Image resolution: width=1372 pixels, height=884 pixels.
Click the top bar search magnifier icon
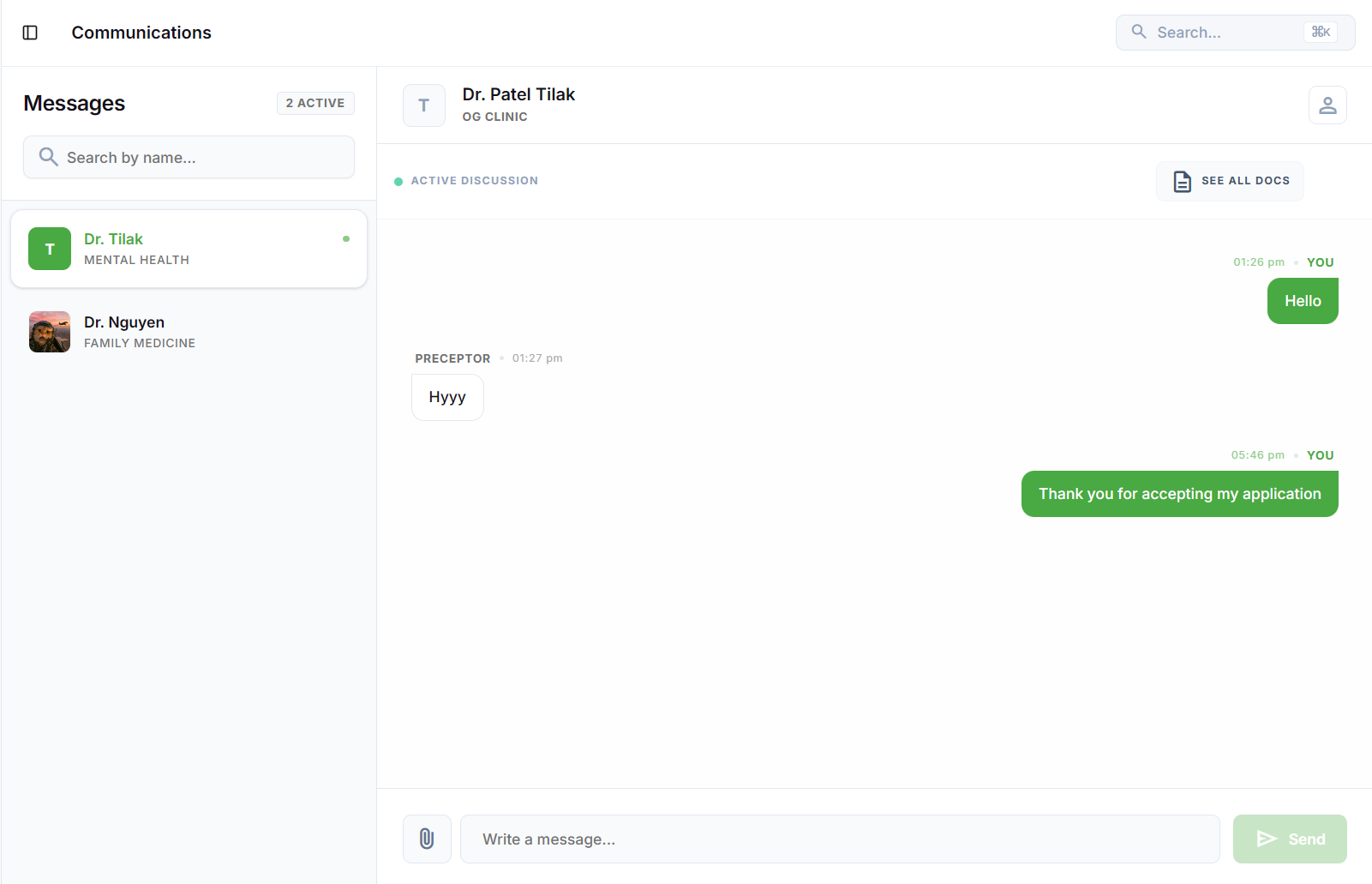click(x=1139, y=32)
